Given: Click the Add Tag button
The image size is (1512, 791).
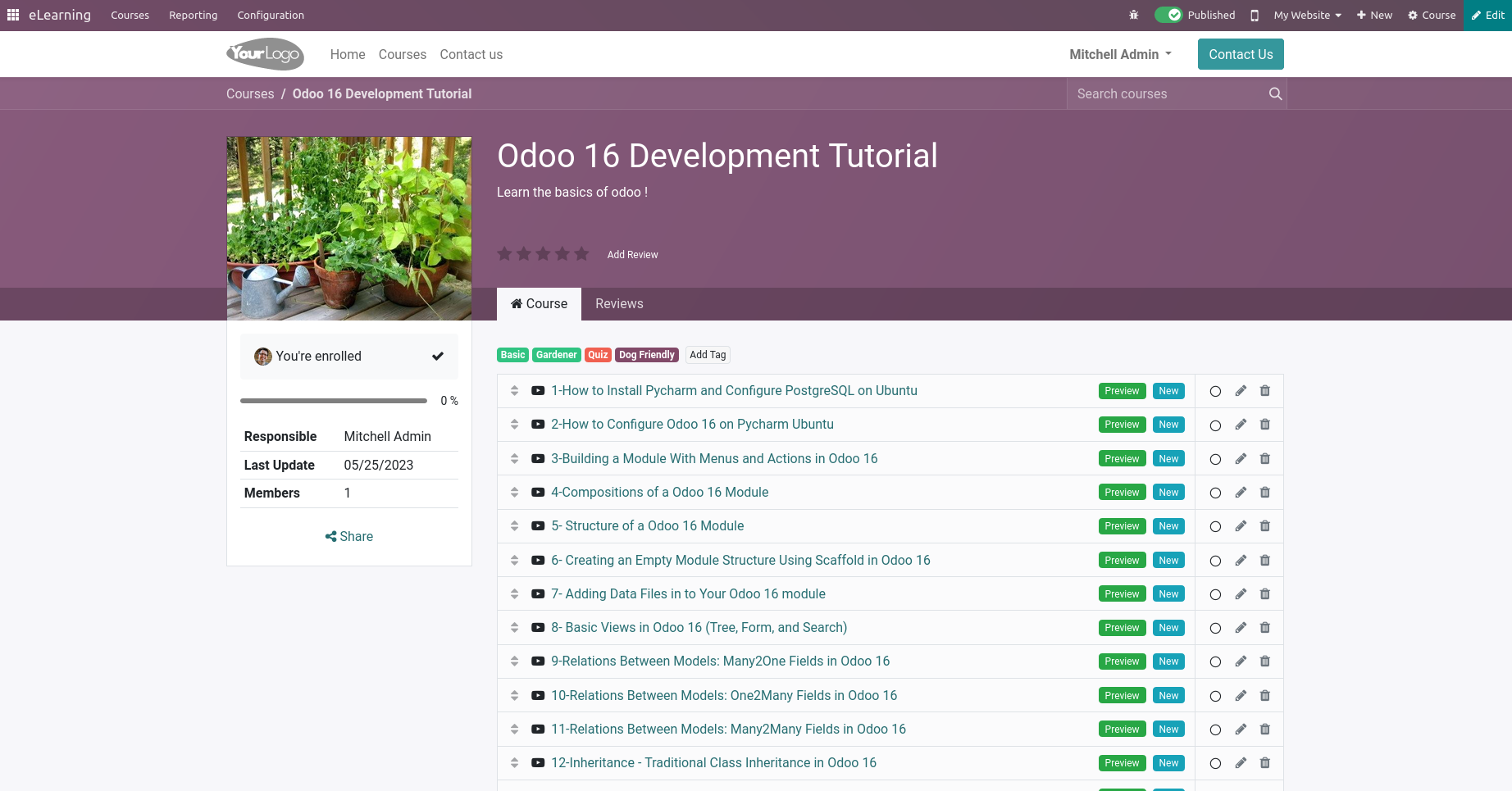Looking at the screenshot, I should 708,355.
